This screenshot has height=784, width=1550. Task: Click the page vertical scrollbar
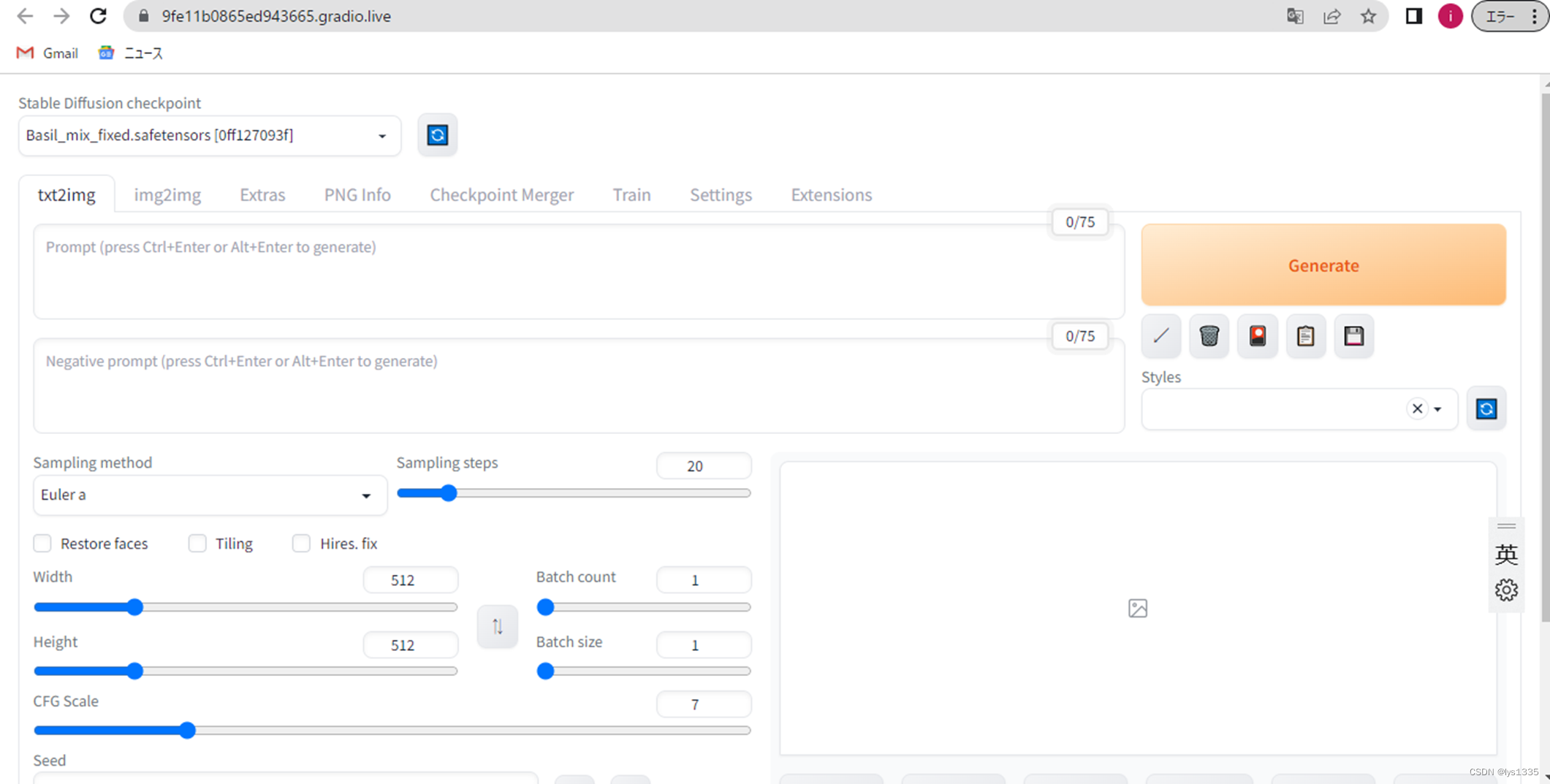click(x=1546, y=357)
